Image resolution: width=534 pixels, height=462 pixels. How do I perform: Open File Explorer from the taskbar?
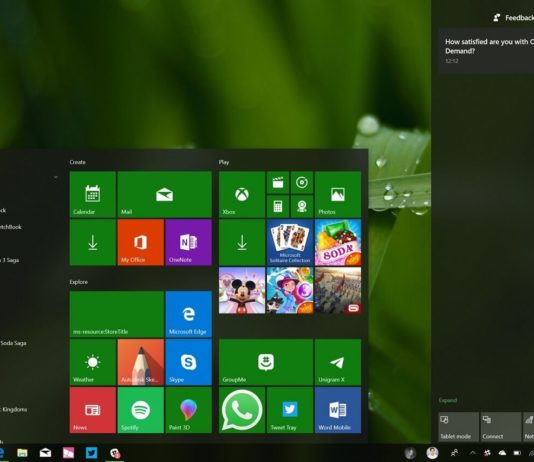point(22,453)
